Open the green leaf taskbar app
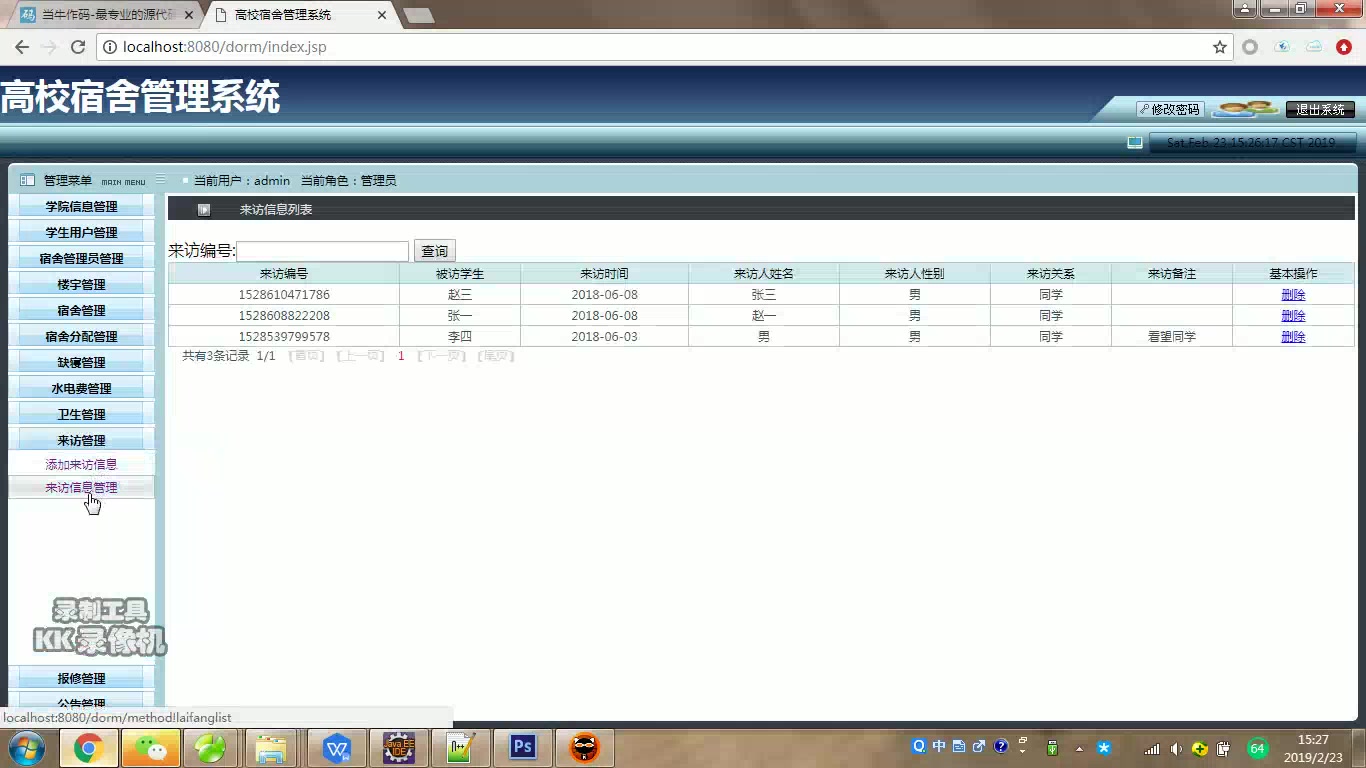The width and height of the screenshot is (1366, 768). point(209,748)
